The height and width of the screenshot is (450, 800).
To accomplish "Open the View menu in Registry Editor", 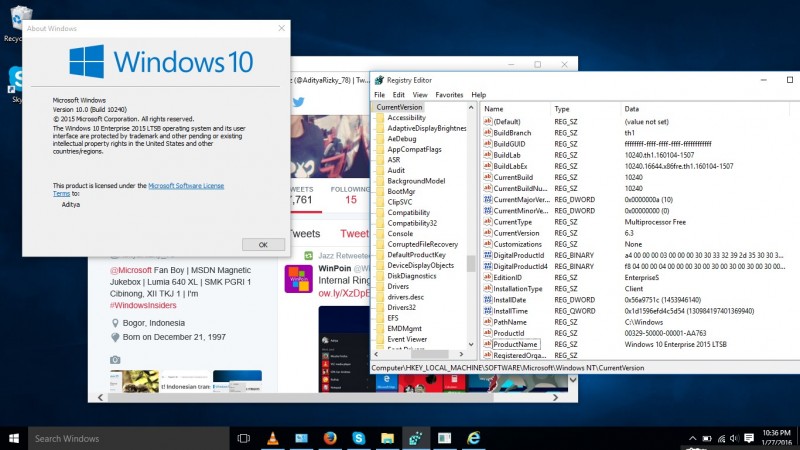I will pos(420,95).
